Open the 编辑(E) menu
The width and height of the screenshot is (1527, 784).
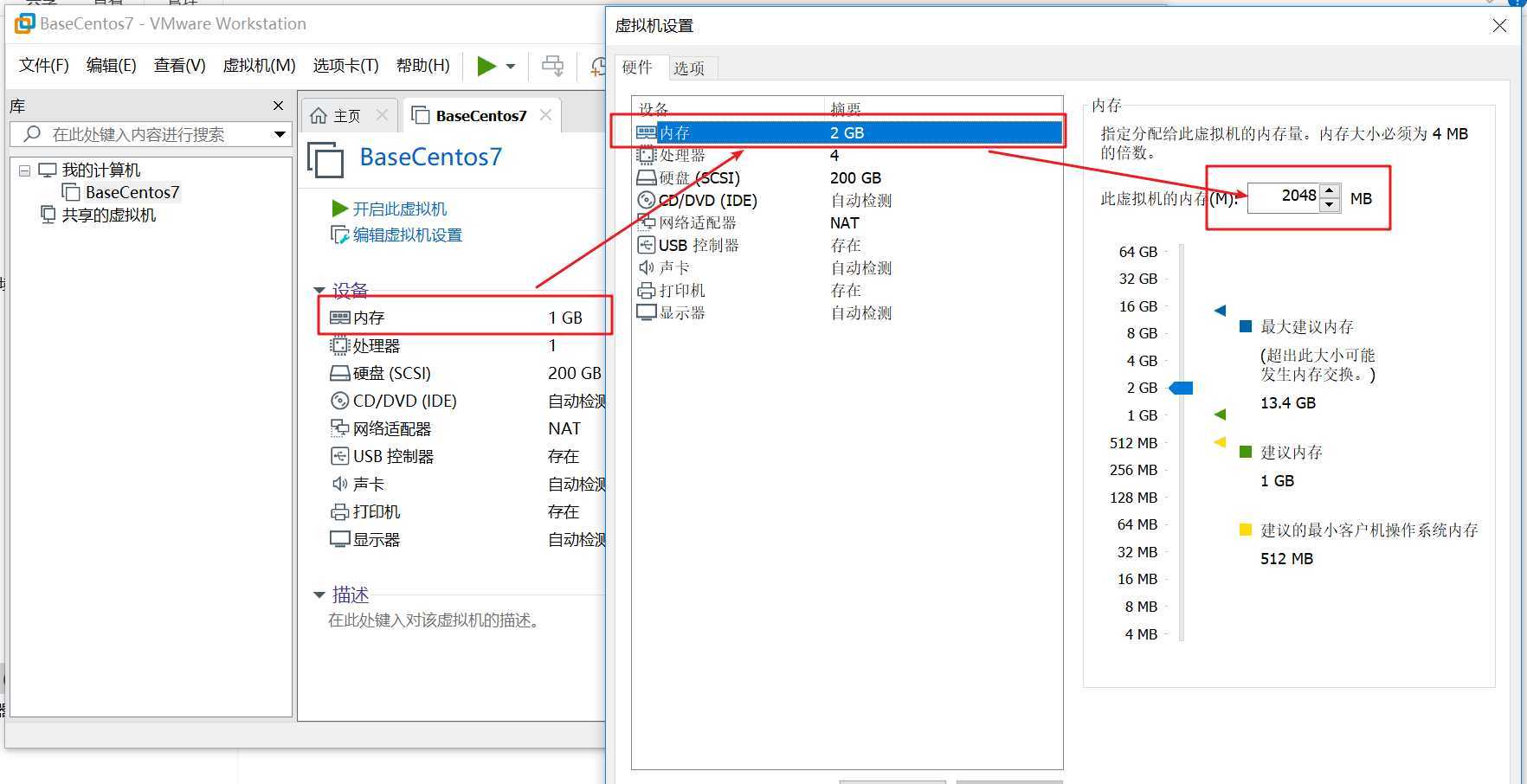pyautogui.click(x=112, y=66)
